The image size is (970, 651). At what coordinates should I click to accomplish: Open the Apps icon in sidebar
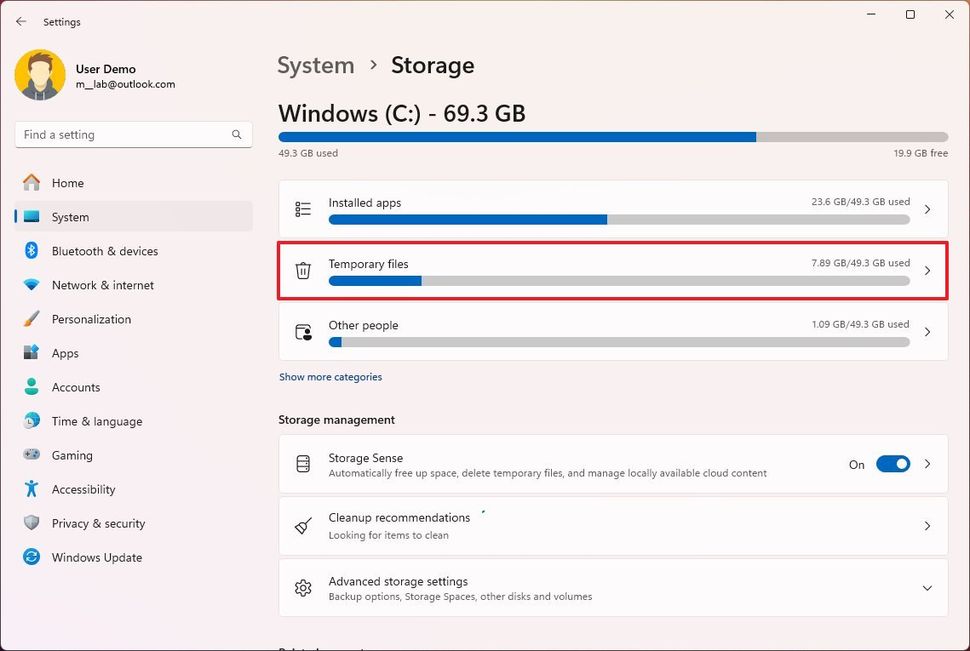pos(32,353)
